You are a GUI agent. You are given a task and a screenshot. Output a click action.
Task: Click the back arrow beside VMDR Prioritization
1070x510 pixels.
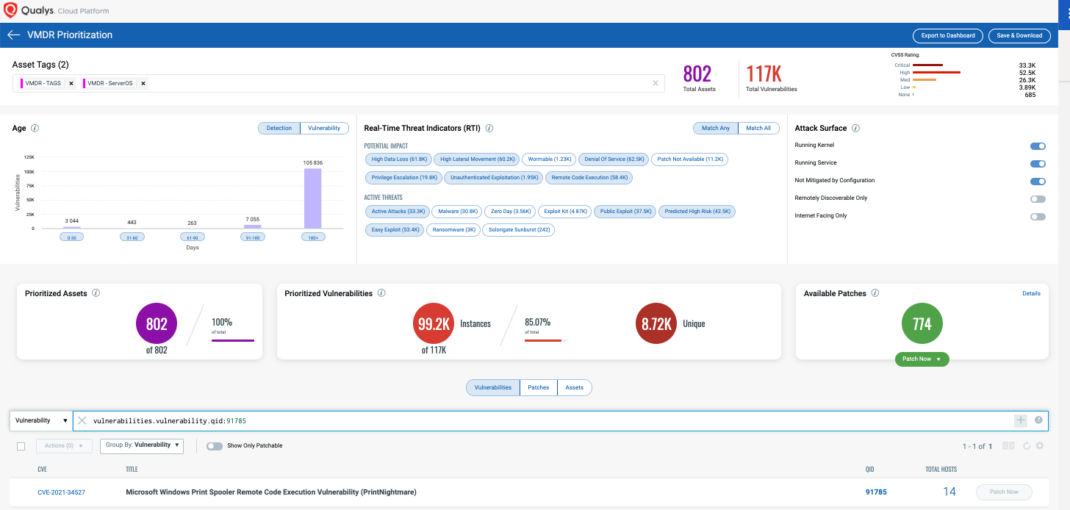13,35
